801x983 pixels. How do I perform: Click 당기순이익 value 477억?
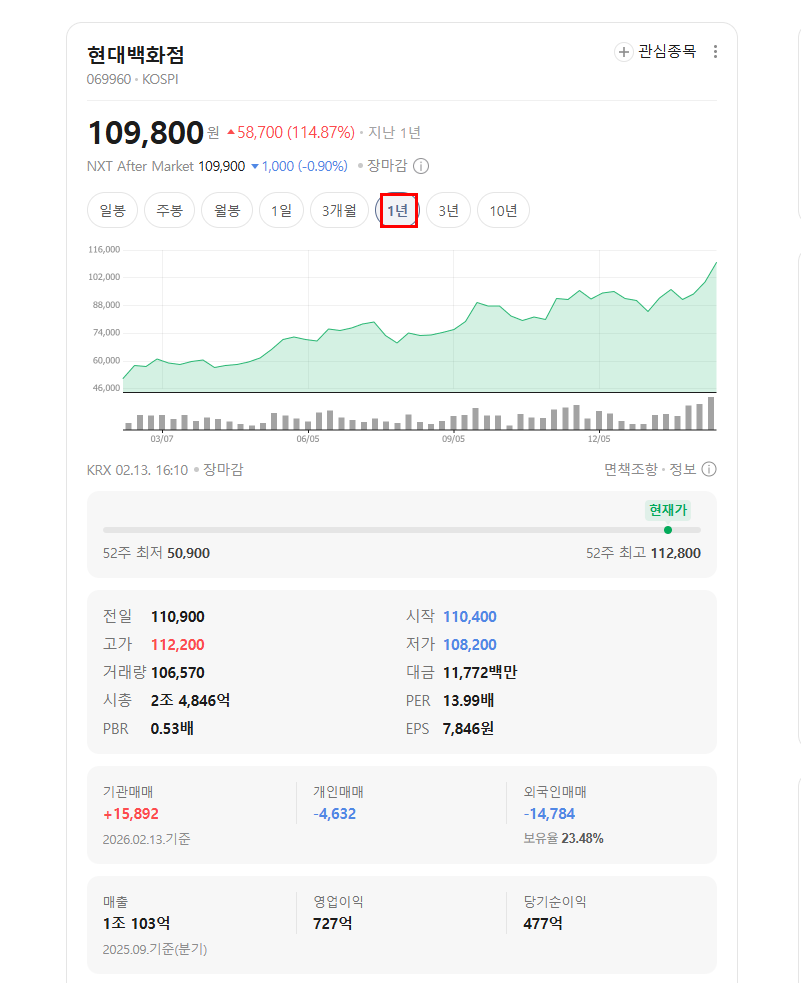click(543, 923)
